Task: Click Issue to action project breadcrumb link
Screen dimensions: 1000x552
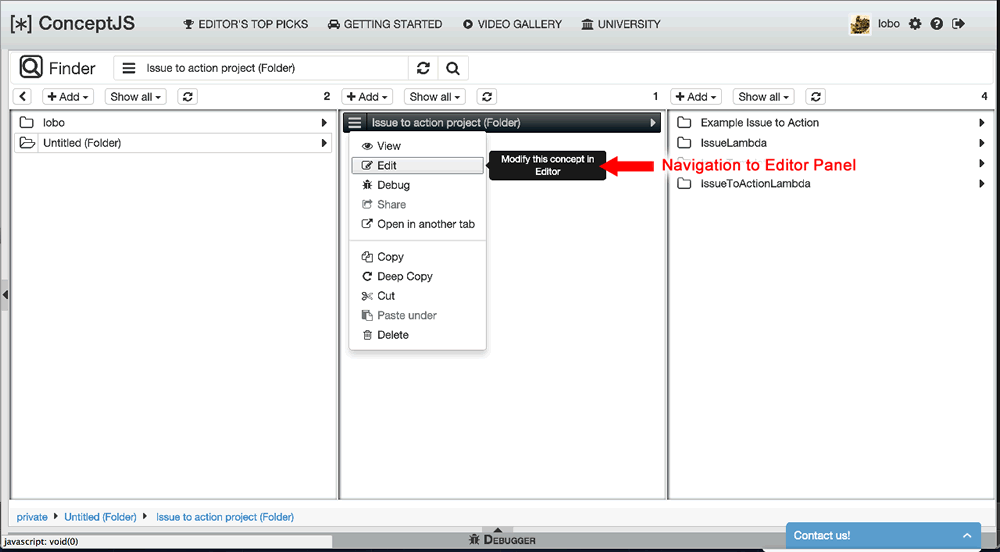Action: (225, 517)
